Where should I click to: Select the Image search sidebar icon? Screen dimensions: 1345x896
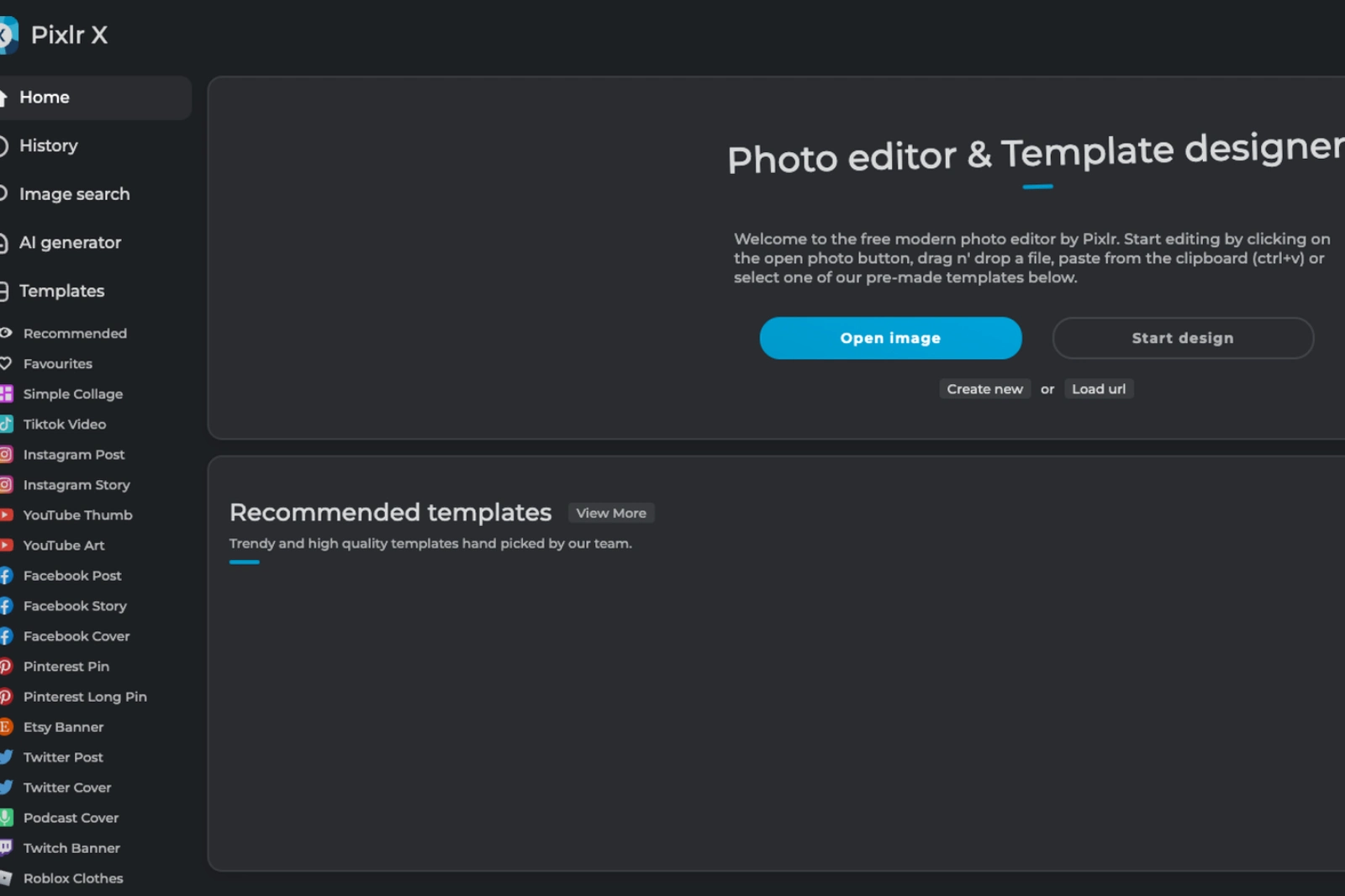point(4,193)
